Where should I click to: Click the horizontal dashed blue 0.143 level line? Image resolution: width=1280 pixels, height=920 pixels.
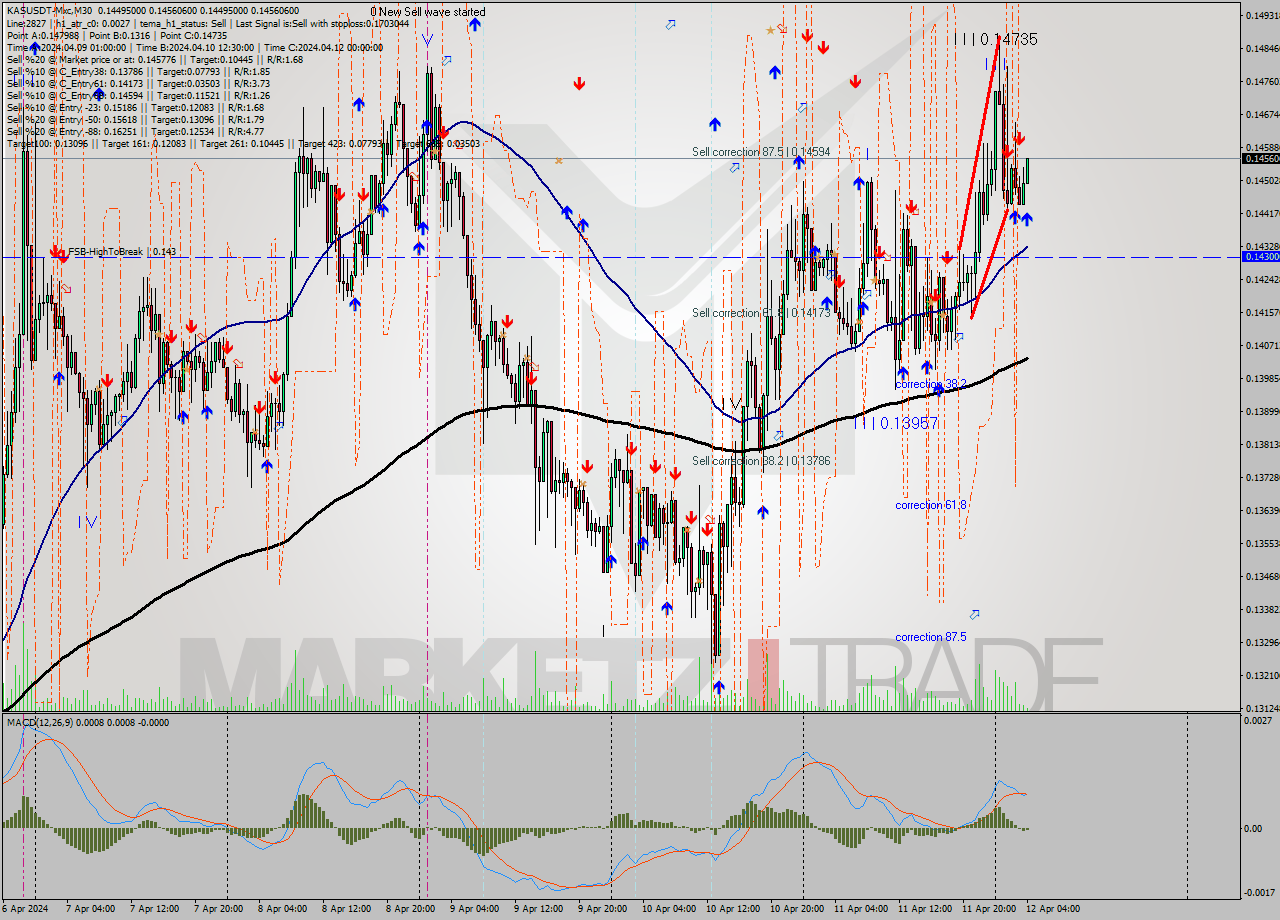coord(620,257)
